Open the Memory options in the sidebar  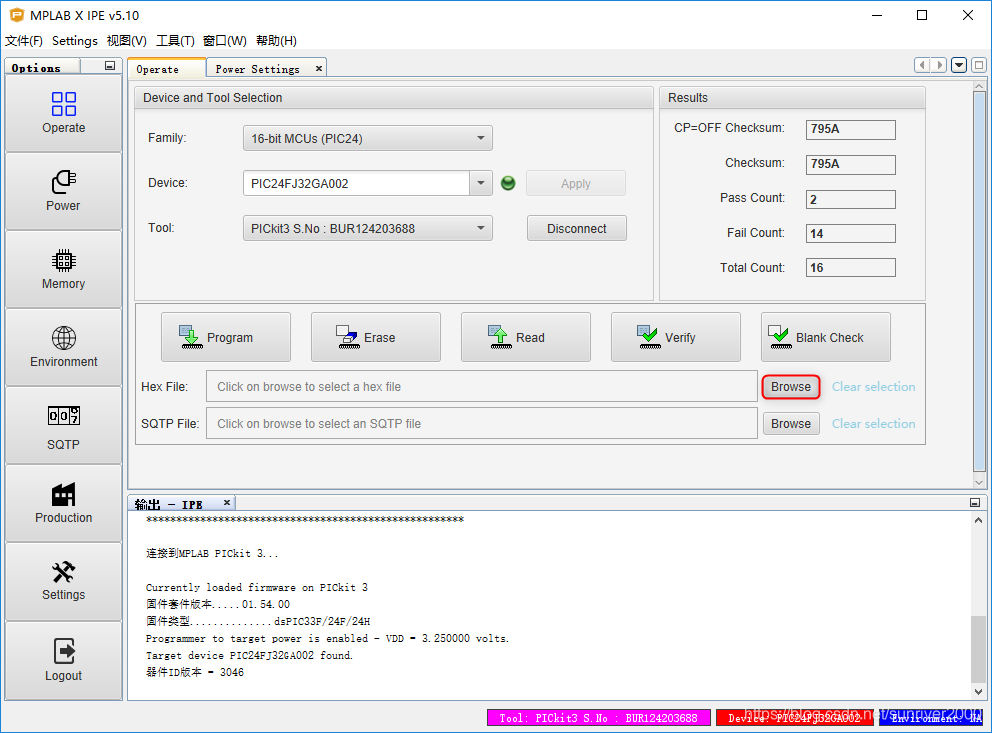pos(63,269)
